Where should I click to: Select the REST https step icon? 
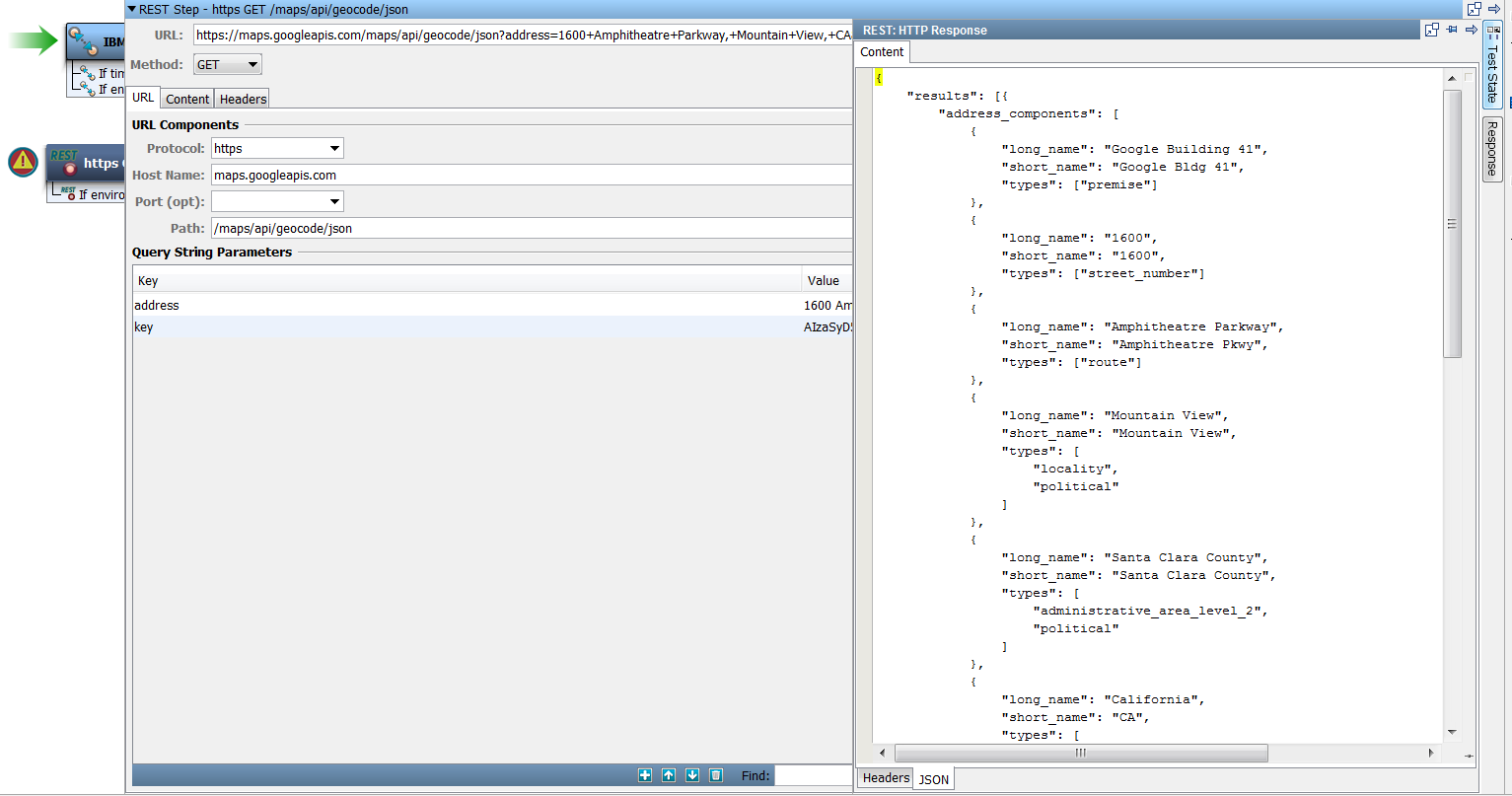click(65, 162)
